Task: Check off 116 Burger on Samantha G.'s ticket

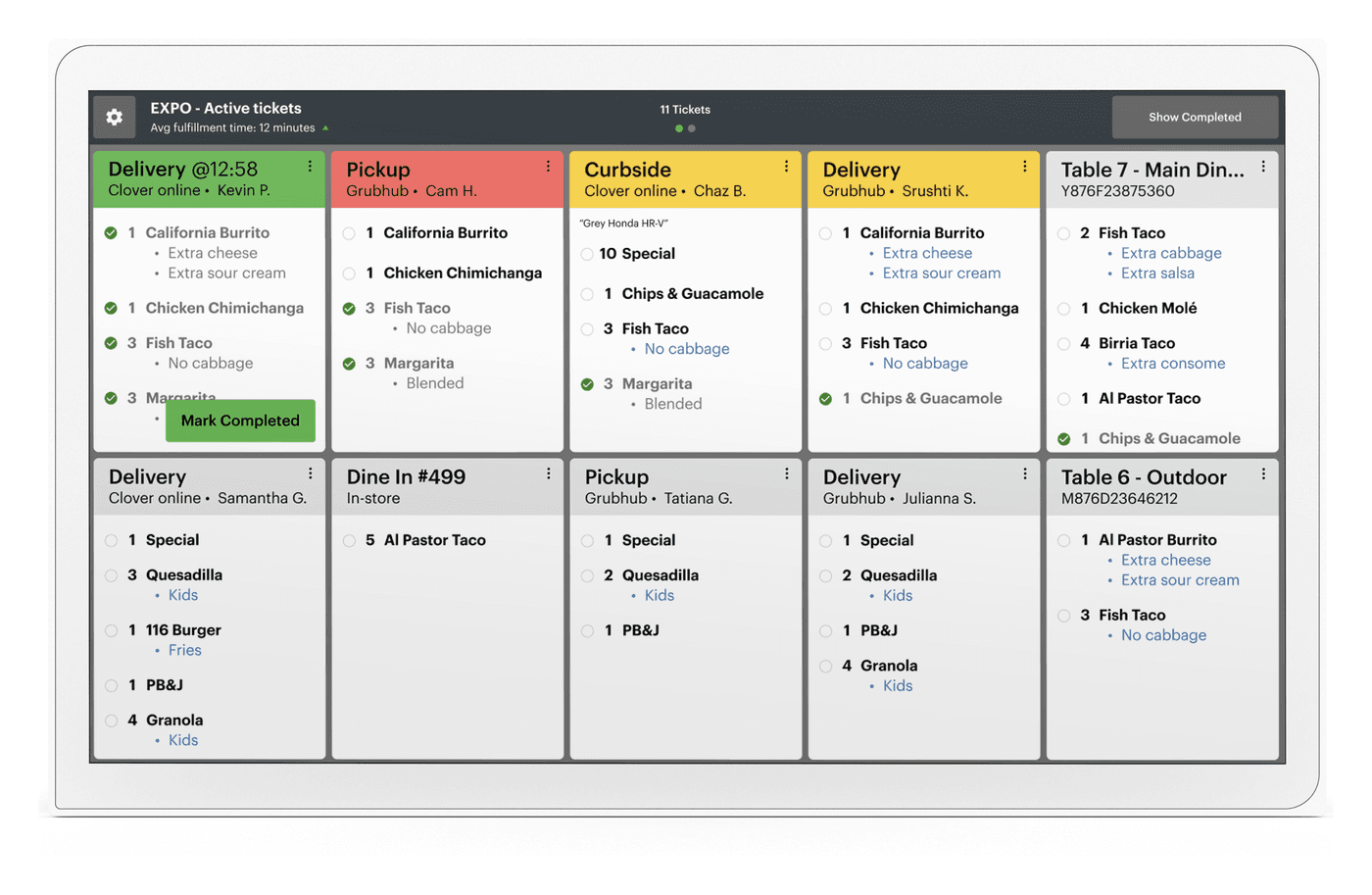Action: 111,630
